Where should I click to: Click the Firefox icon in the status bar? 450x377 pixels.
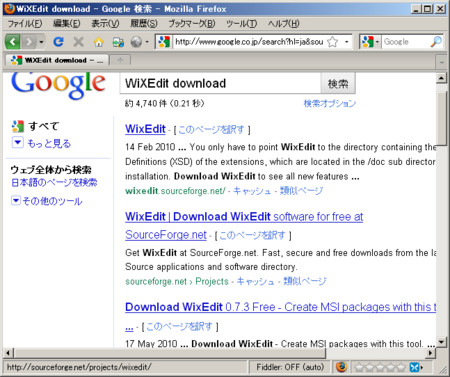point(341,367)
